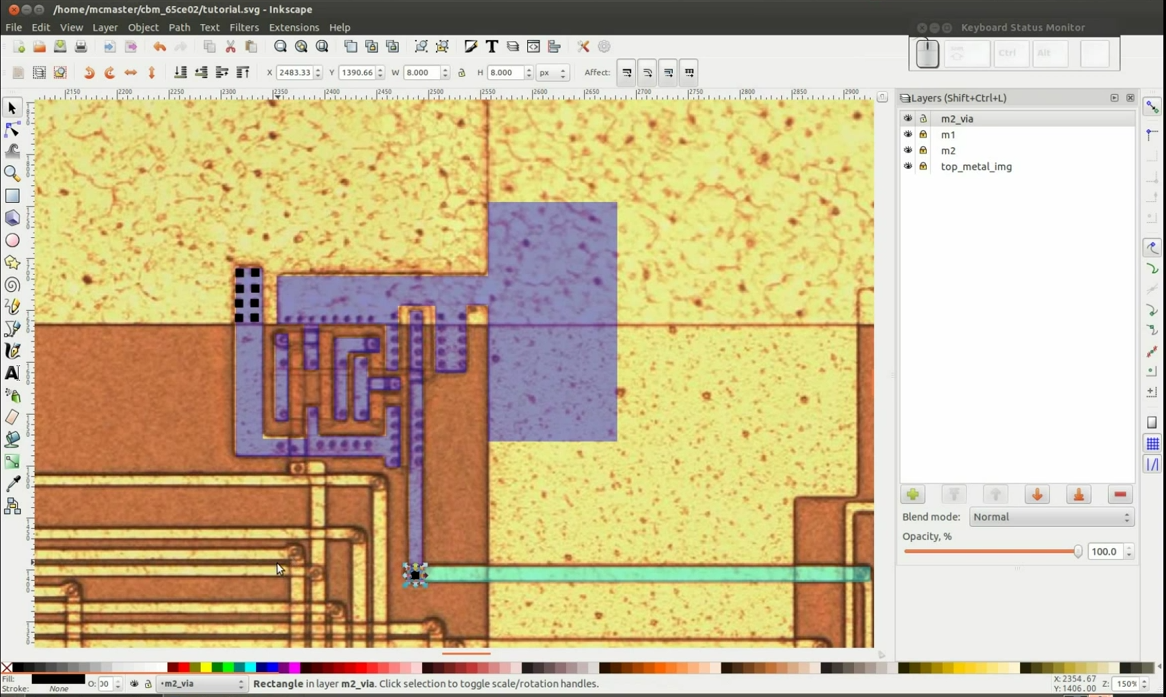
Task: Unlock the m1 layer
Action: point(923,135)
